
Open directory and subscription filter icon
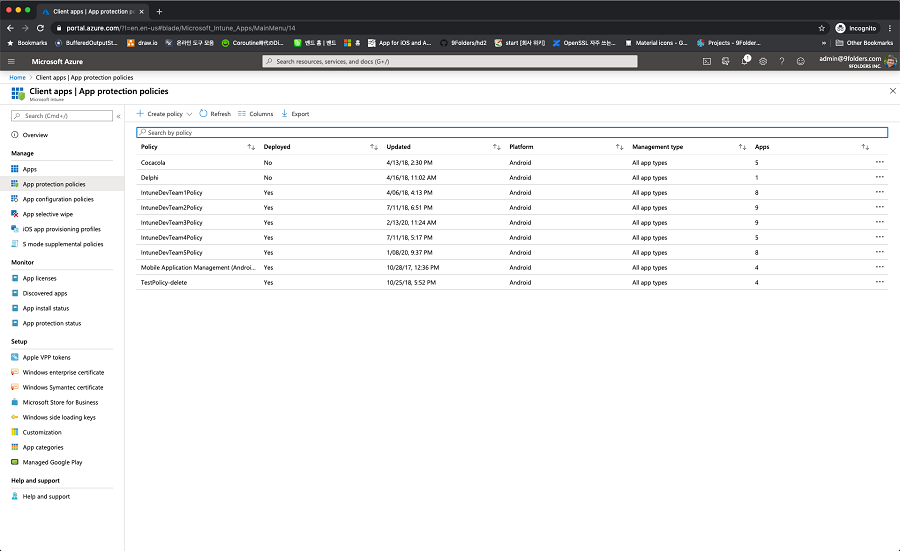coord(726,61)
